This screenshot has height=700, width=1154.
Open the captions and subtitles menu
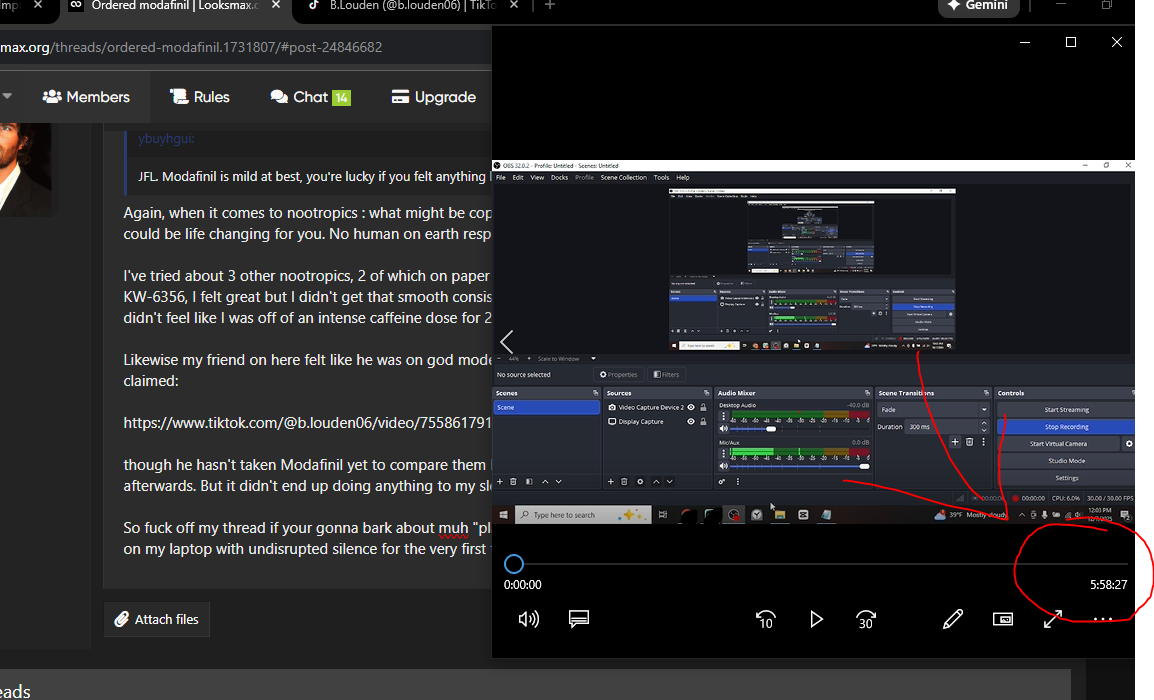tap(578, 619)
